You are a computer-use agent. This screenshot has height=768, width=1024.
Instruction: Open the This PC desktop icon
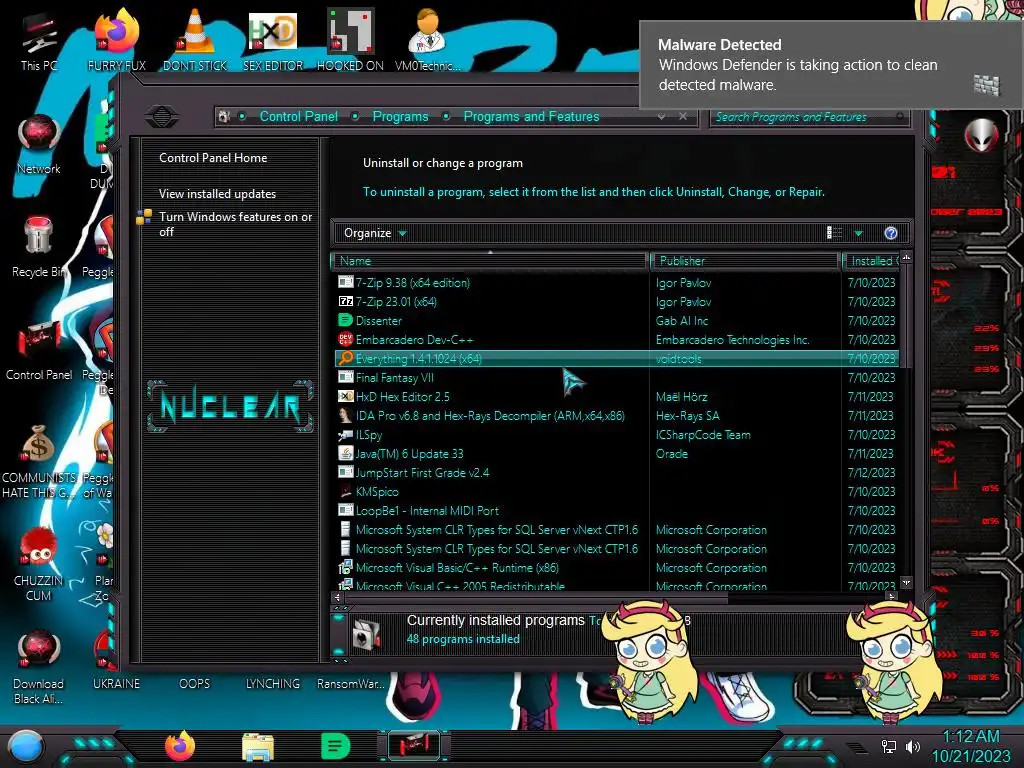pyautogui.click(x=39, y=40)
